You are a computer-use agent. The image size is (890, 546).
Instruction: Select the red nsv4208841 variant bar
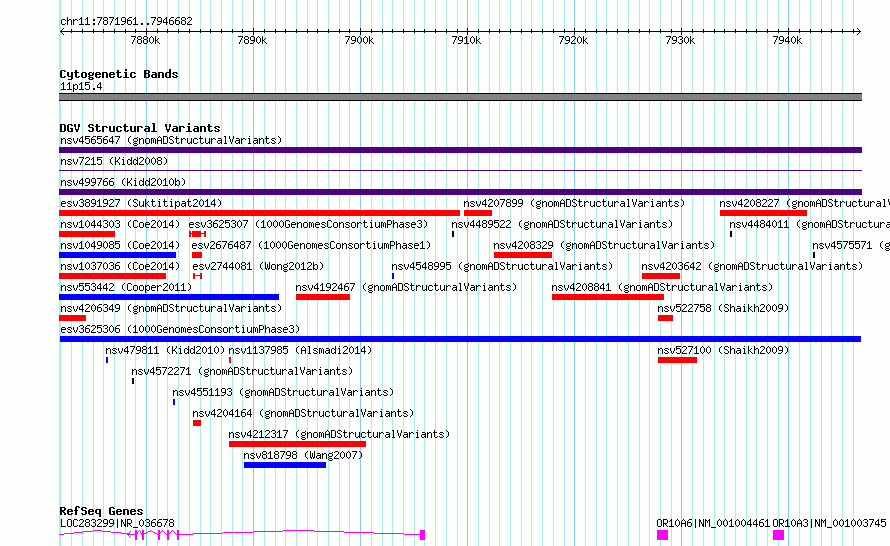click(x=608, y=297)
